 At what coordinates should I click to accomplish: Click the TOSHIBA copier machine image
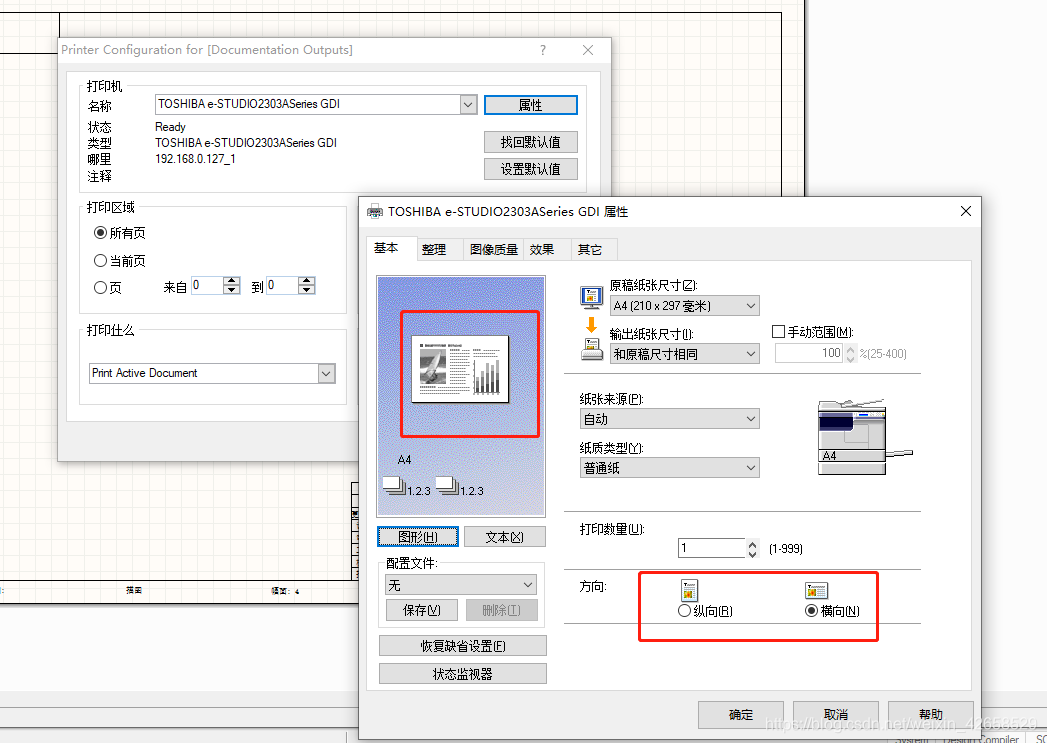pos(863,437)
